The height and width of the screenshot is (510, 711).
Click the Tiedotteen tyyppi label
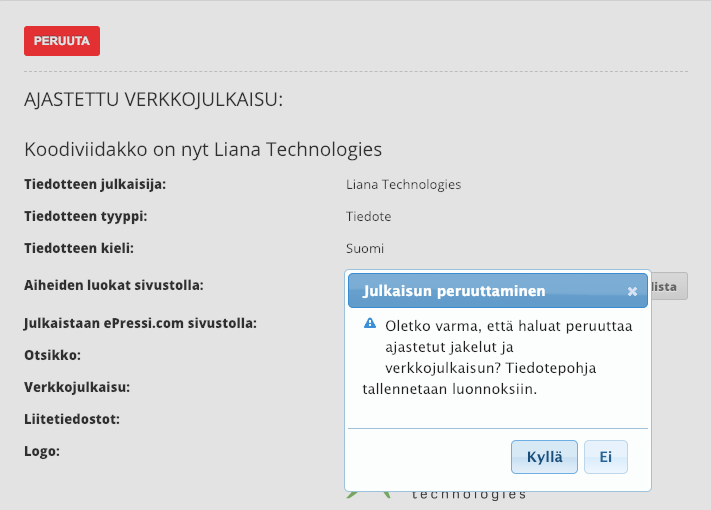[x=86, y=217]
